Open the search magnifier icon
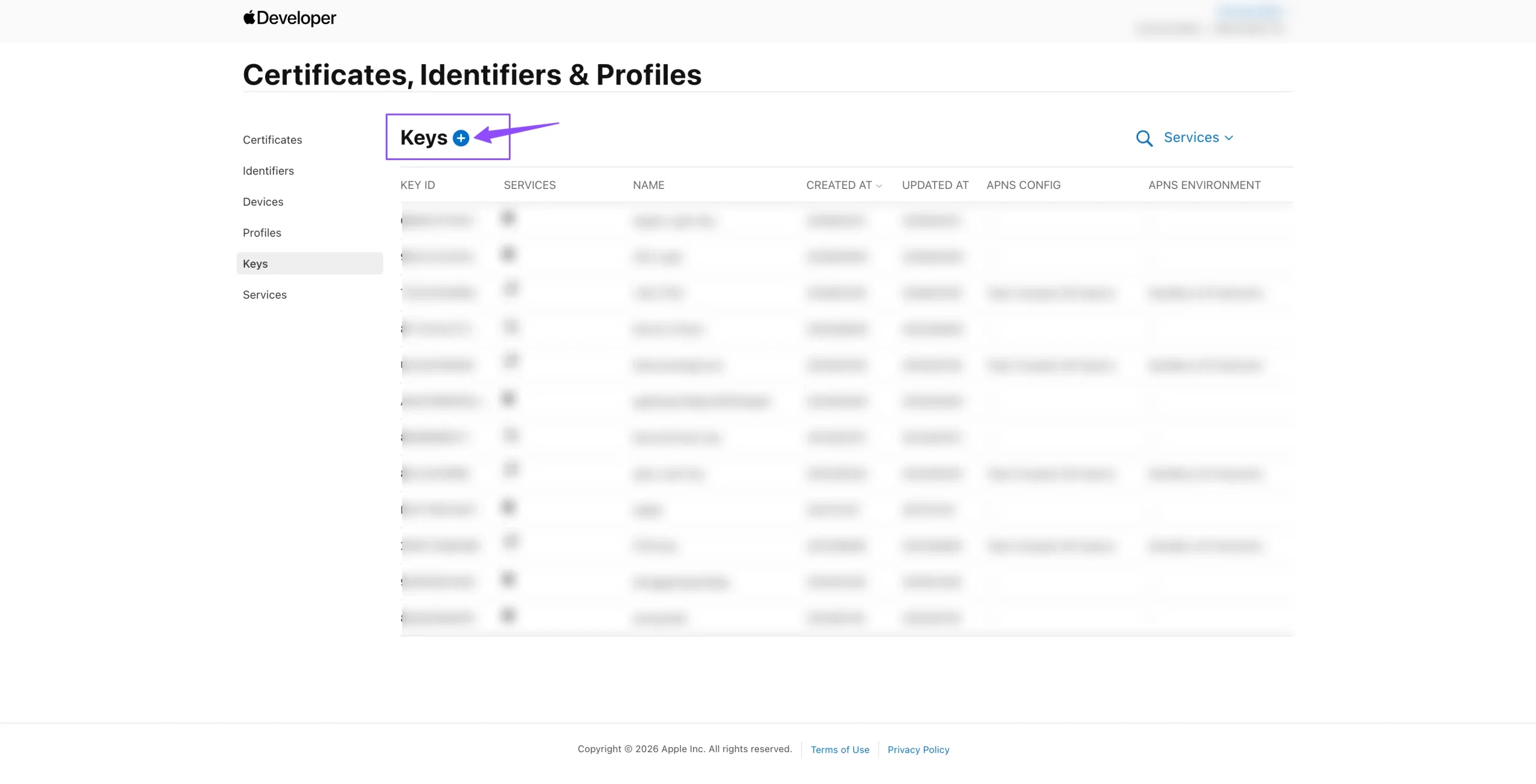Viewport: 1536px width, 784px height. tap(1144, 138)
